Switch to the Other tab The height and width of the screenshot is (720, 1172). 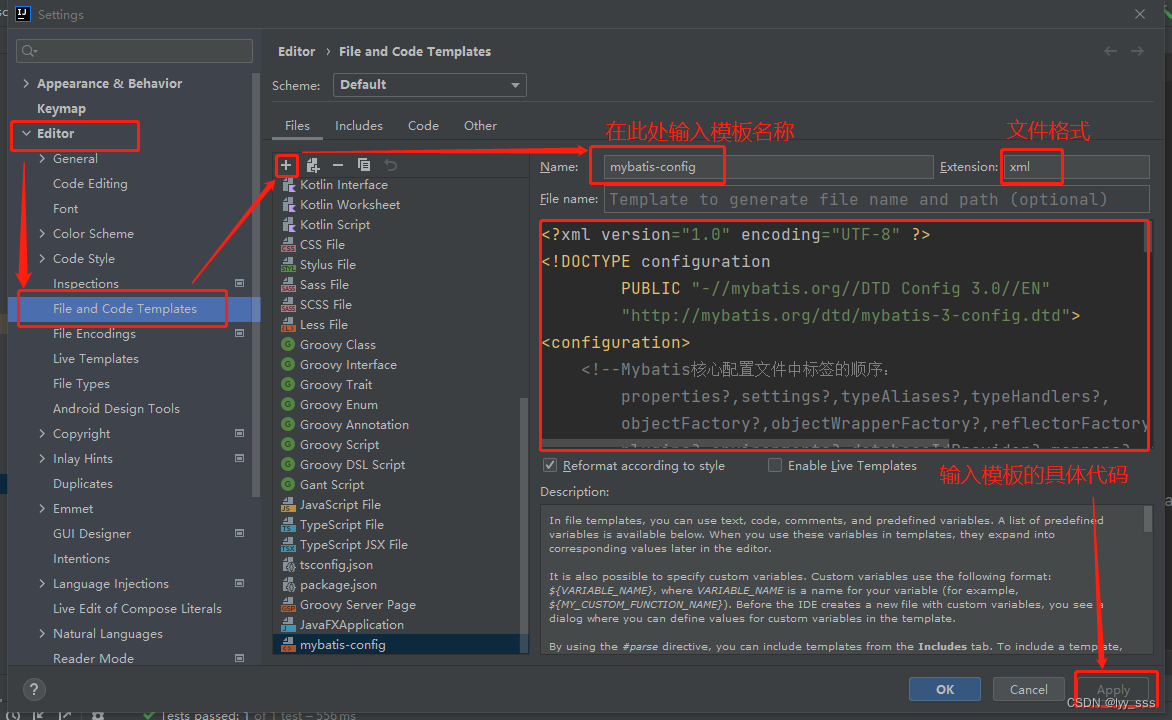tap(480, 126)
